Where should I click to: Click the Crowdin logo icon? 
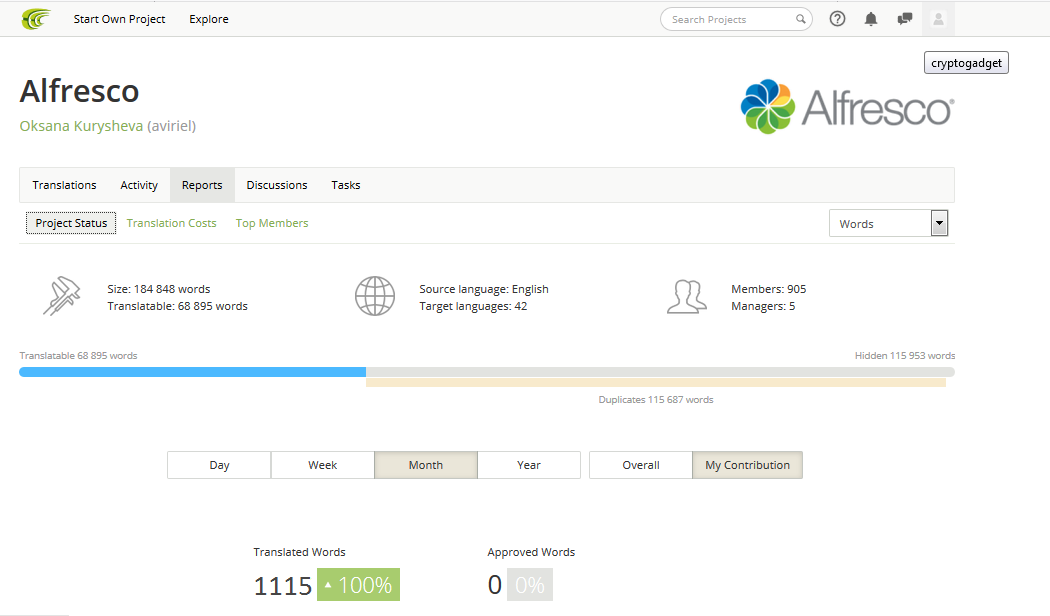36,19
